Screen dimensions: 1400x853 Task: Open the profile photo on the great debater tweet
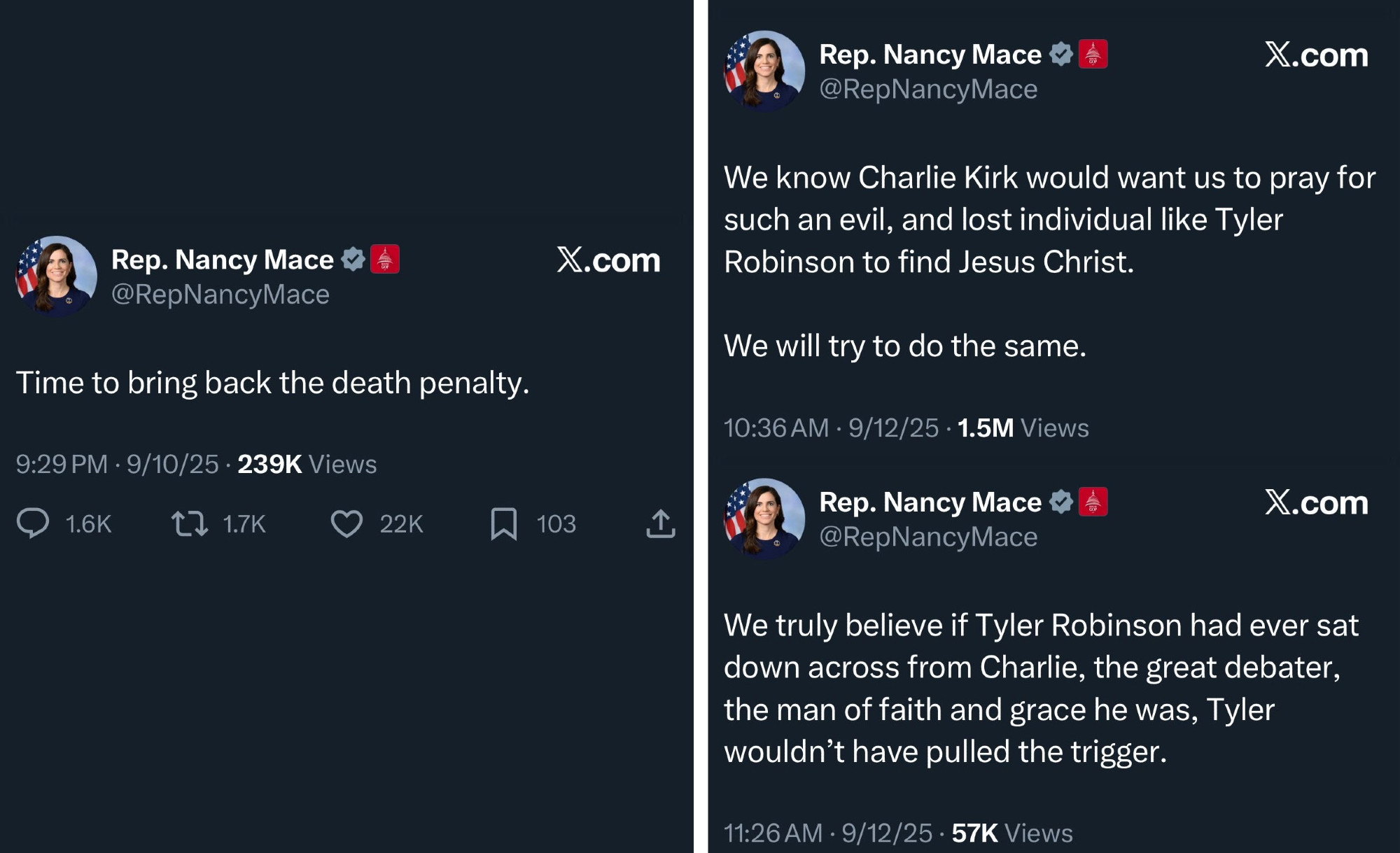coord(764,519)
